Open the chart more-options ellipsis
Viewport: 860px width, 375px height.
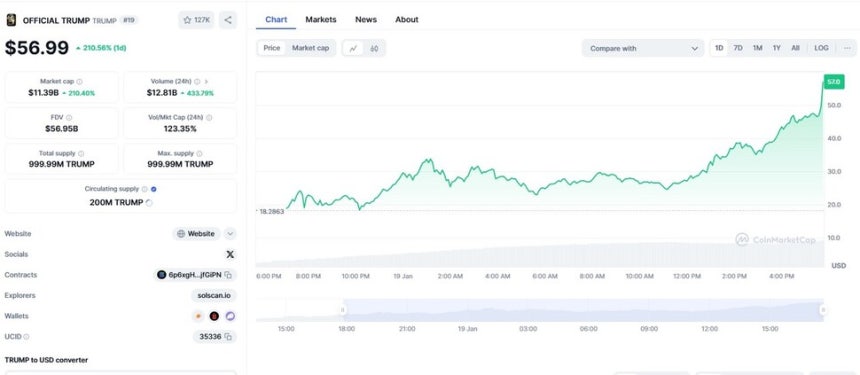pyautogui.click(x=847, y=48)
